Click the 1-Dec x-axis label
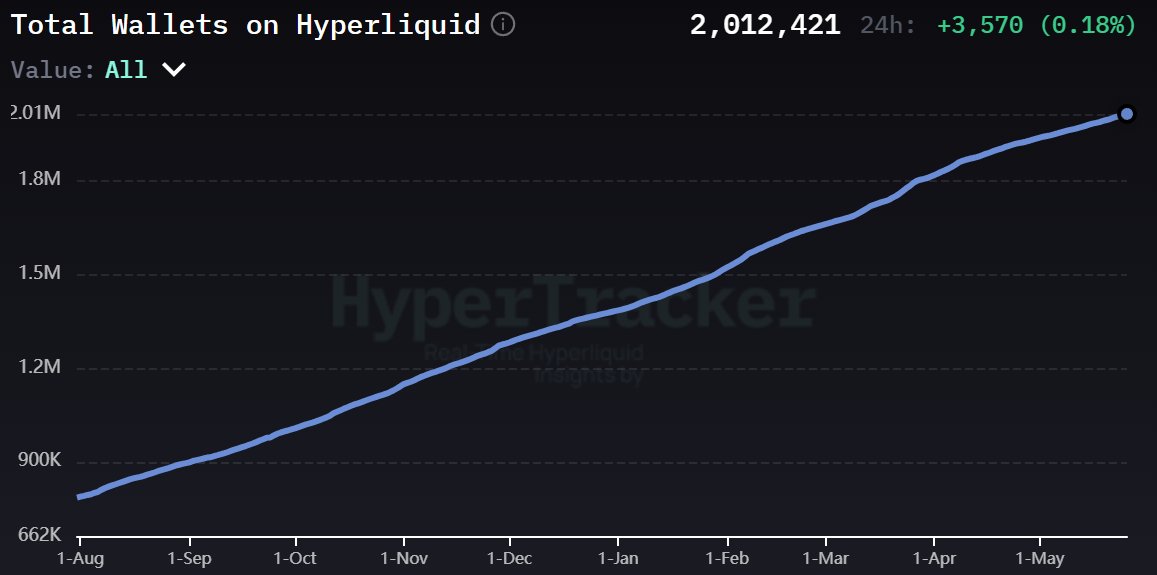The height and width of the screenshot is (575, 1157). (510, 559)
